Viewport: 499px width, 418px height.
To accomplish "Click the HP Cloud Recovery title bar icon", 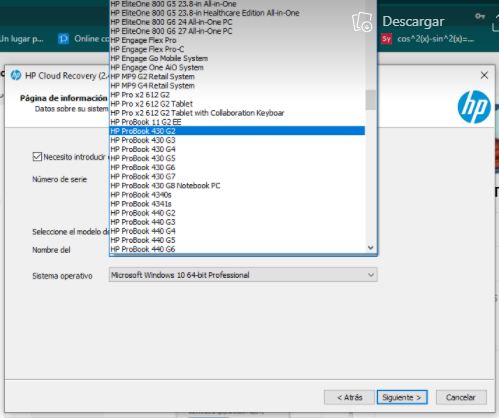I will tap(16, 76).
